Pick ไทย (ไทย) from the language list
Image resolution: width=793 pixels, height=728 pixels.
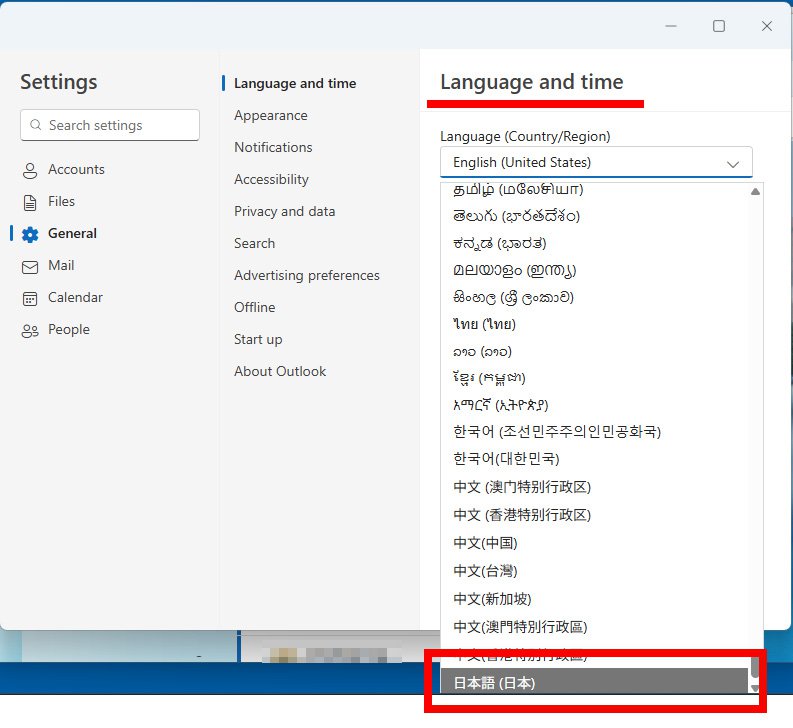click(484, 325)
